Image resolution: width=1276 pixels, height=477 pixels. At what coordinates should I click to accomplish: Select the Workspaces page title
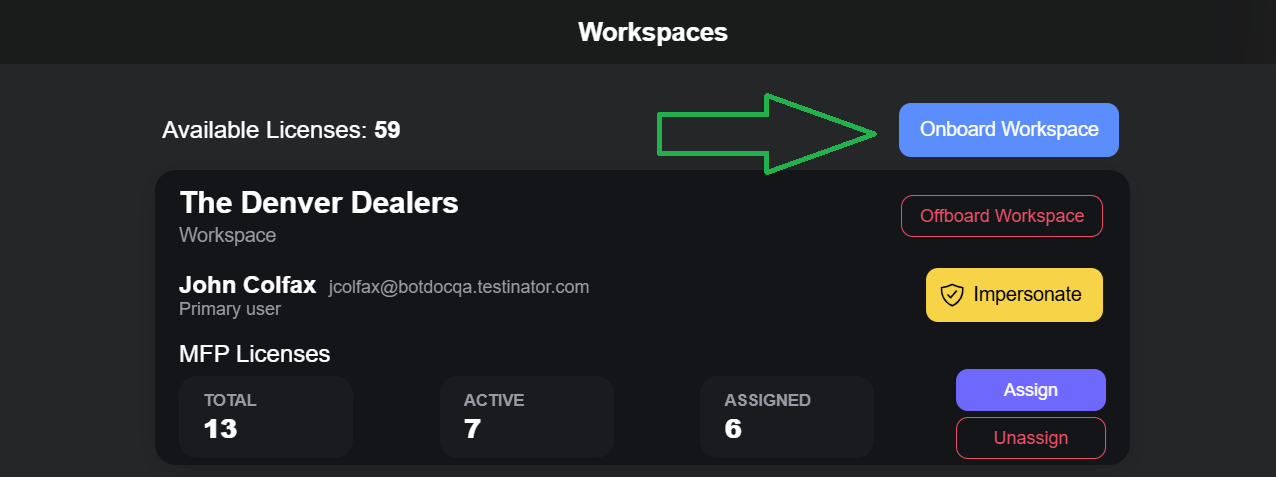[652, 32]
